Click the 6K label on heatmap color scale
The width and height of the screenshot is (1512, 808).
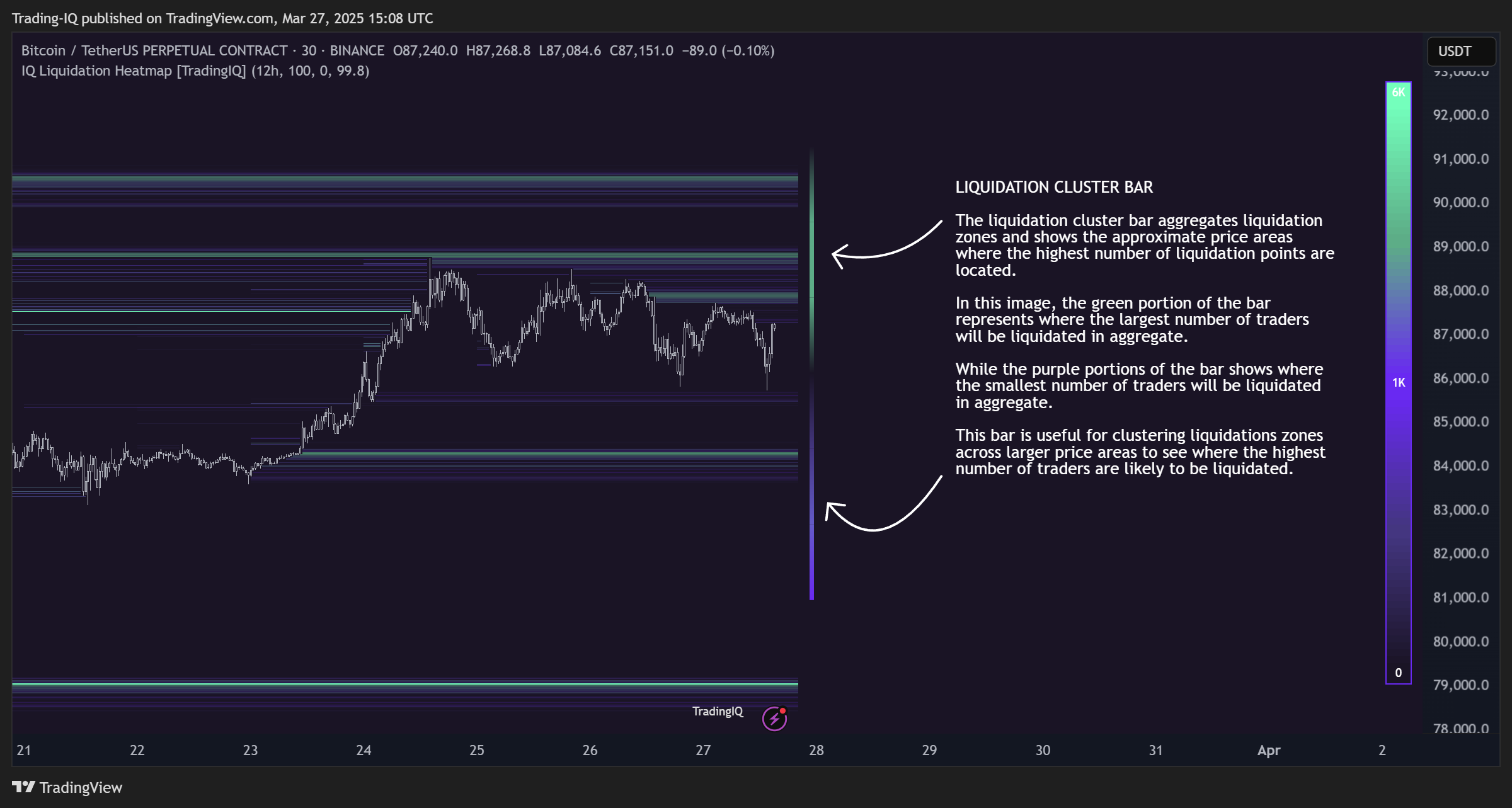[1399, 93]
